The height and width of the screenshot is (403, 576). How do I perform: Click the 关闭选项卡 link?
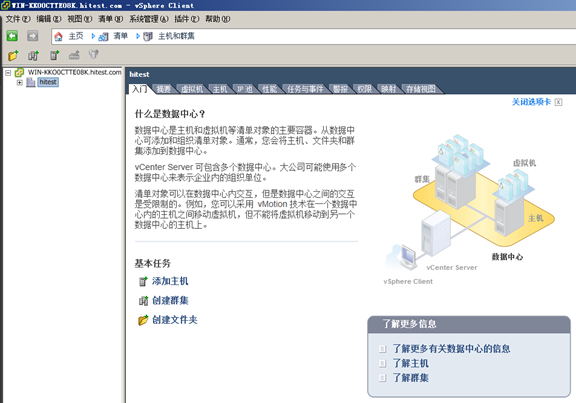(x=532, y=102)
